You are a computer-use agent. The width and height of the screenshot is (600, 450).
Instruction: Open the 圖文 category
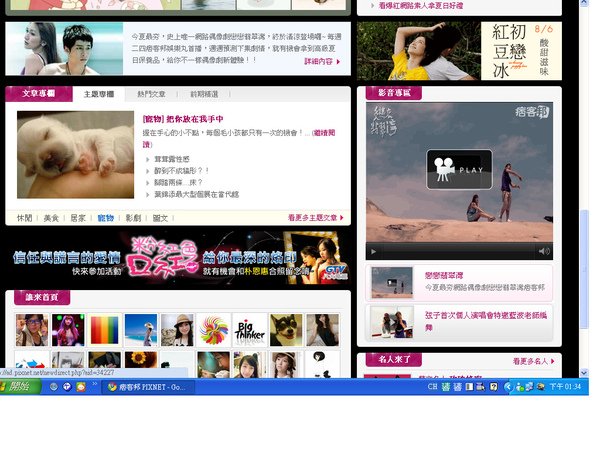[160, 218]
